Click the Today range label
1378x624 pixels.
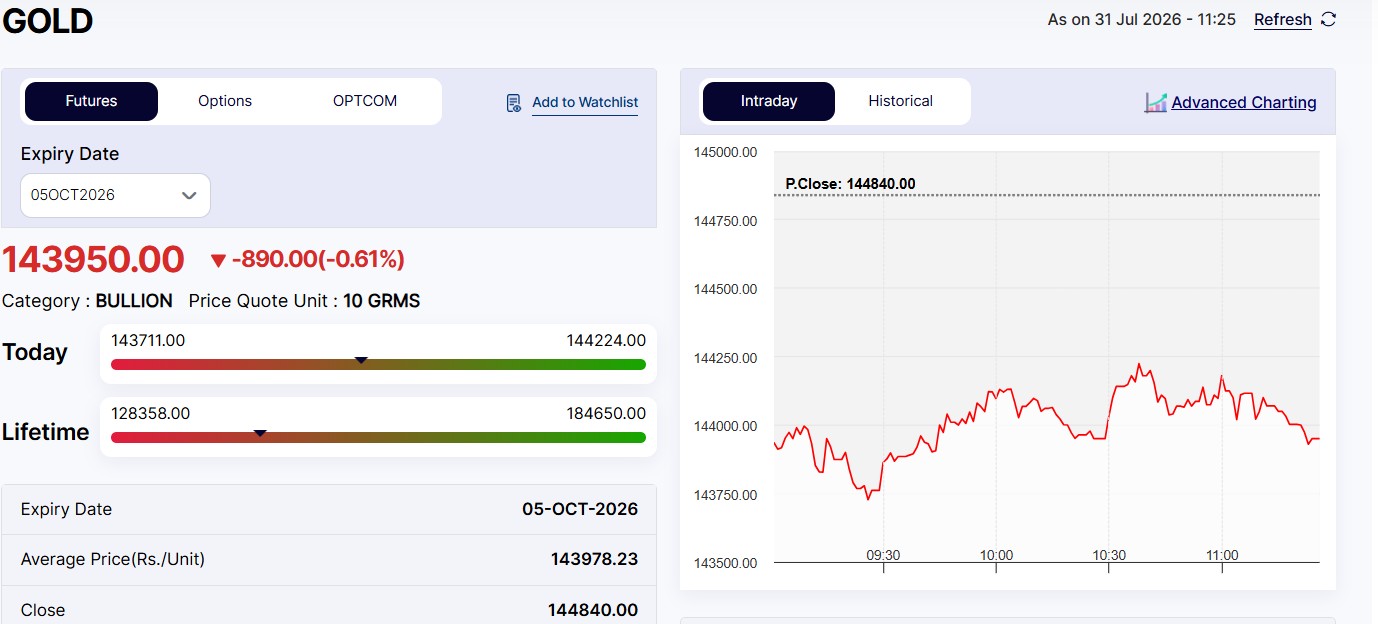click(35, 352)
